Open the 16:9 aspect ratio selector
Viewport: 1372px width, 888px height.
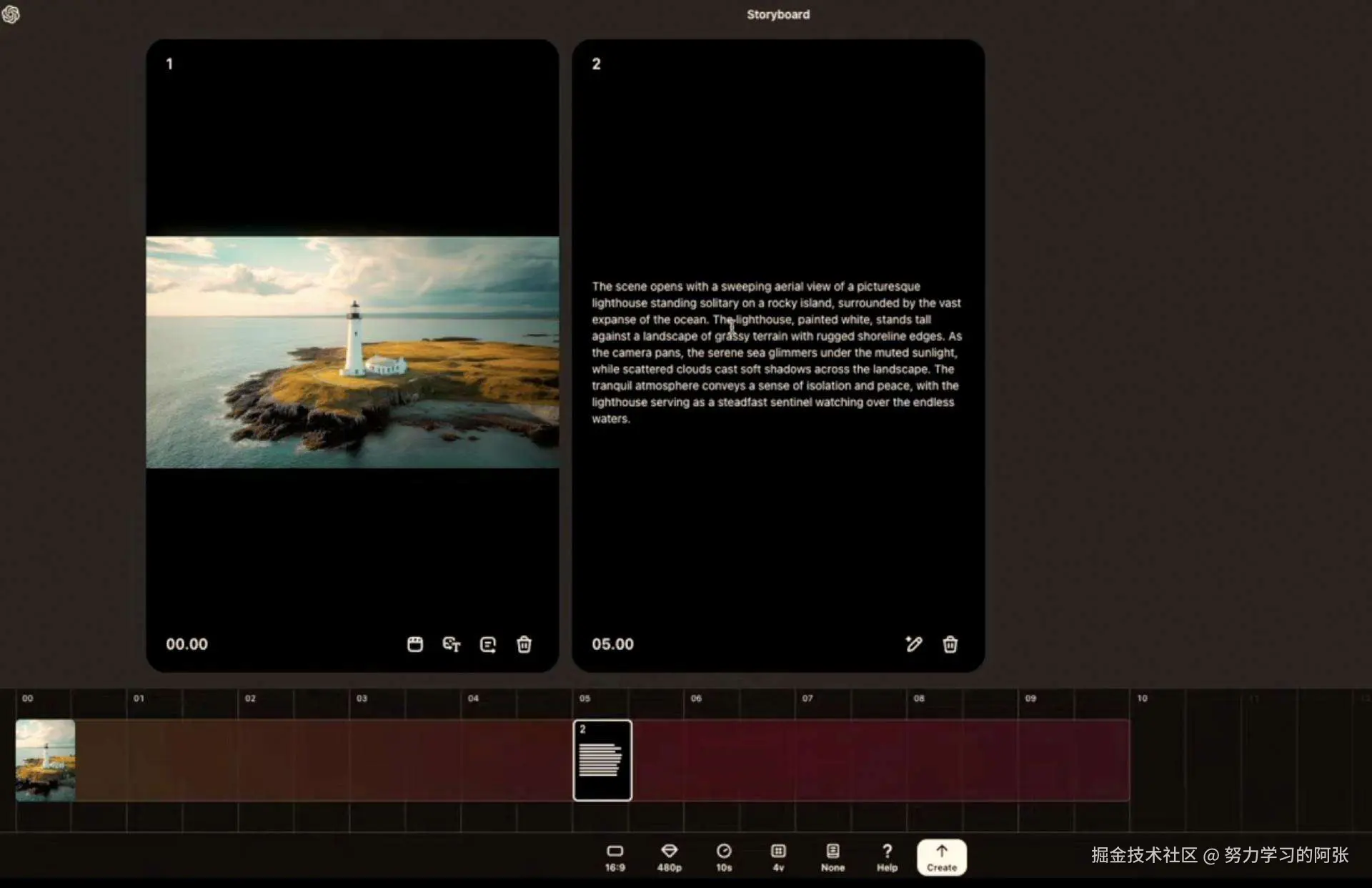pyautogui.click(x=615, y=857)
